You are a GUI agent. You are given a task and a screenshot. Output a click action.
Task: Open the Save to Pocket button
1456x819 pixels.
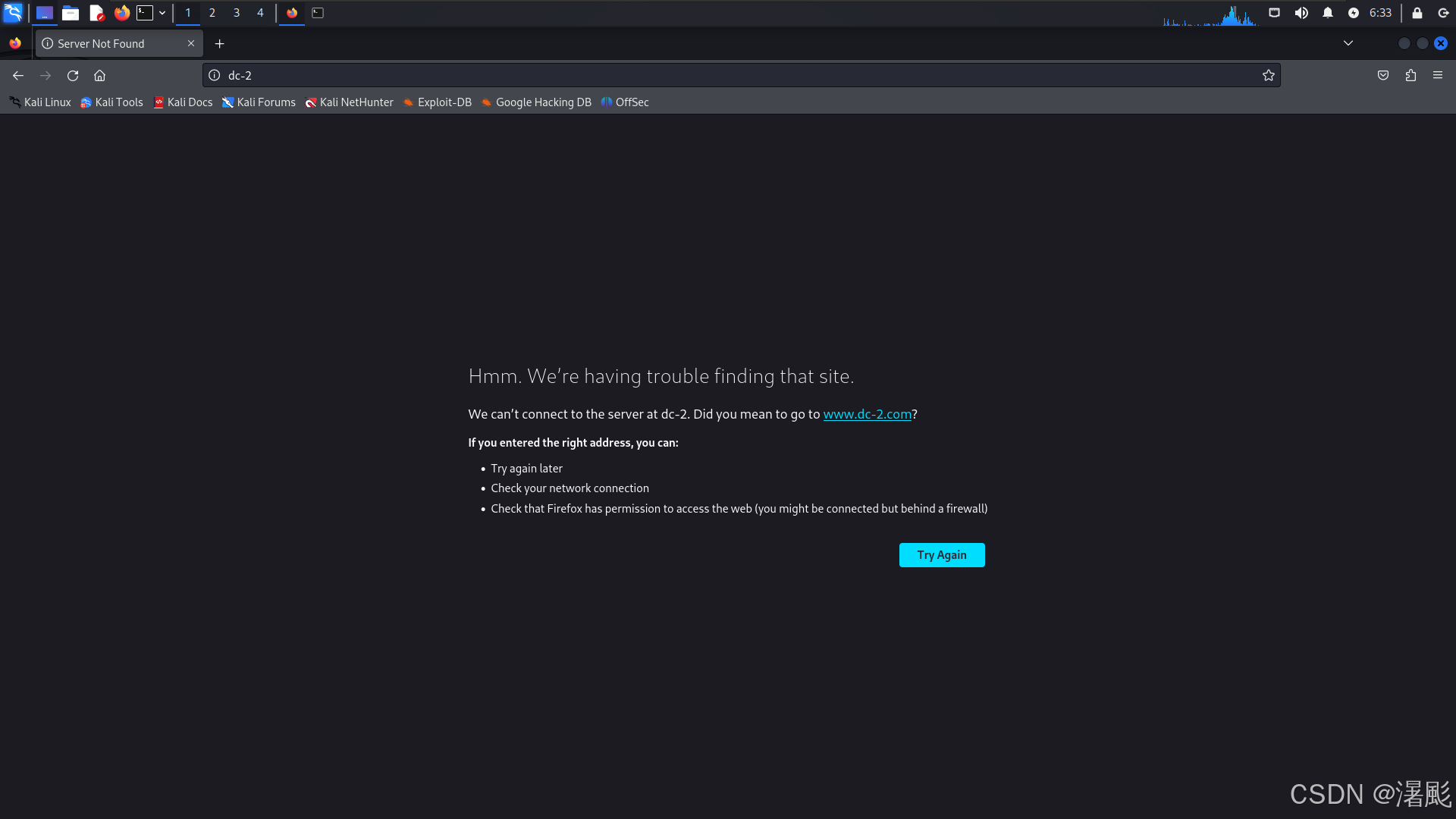(x=1383, y=76)
